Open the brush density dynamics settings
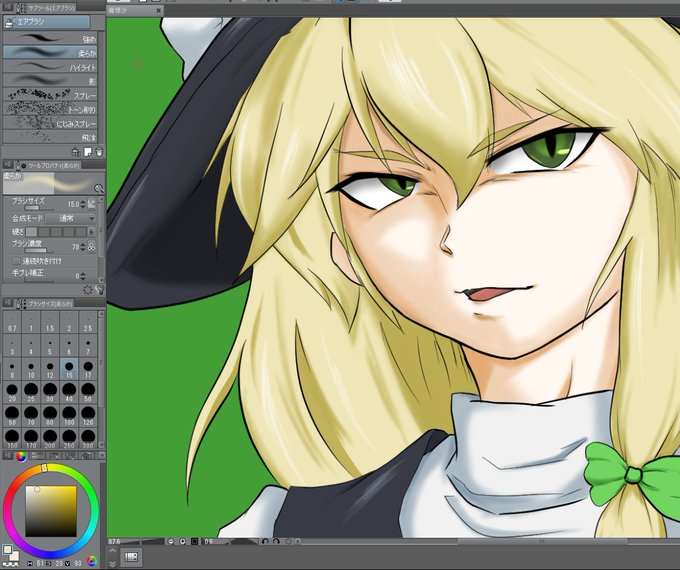 pos(92,247)
